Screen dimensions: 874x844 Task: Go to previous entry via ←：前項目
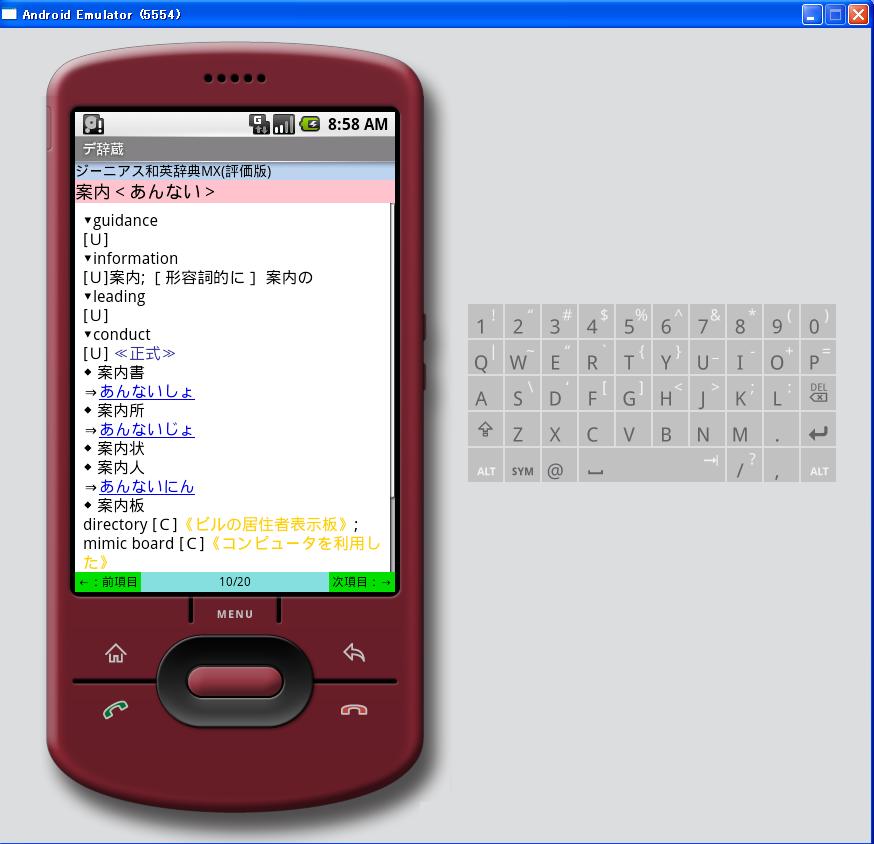[x=108, y=582]
